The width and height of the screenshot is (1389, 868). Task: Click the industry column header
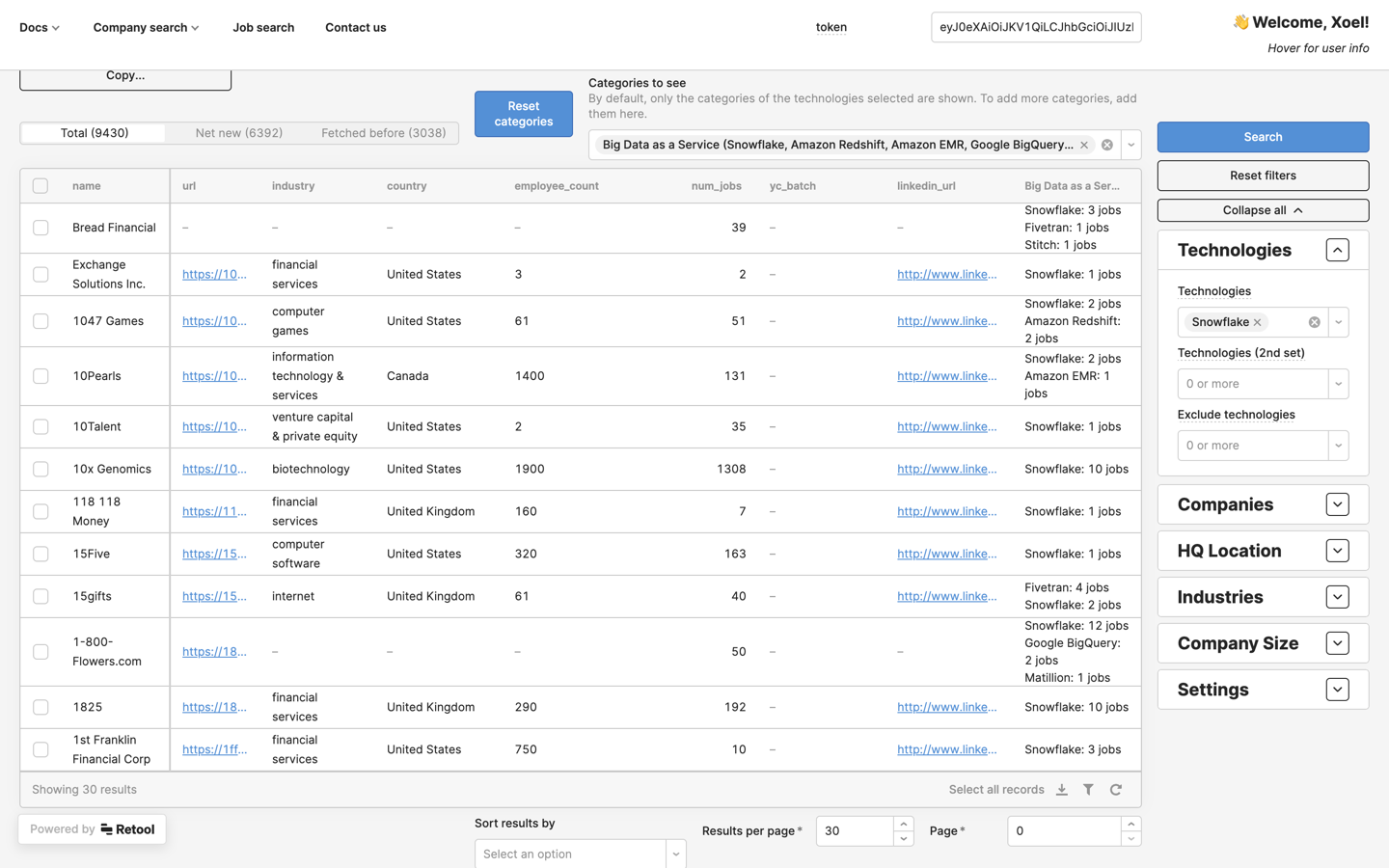click(x=293, y=186)
